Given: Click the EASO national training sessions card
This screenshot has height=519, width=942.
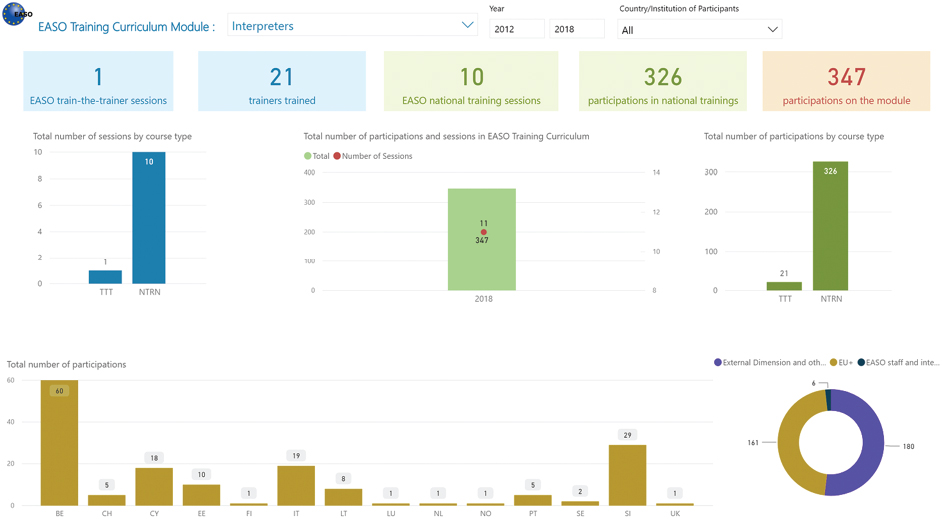Looking at the screenshot, I should (471, 82).
